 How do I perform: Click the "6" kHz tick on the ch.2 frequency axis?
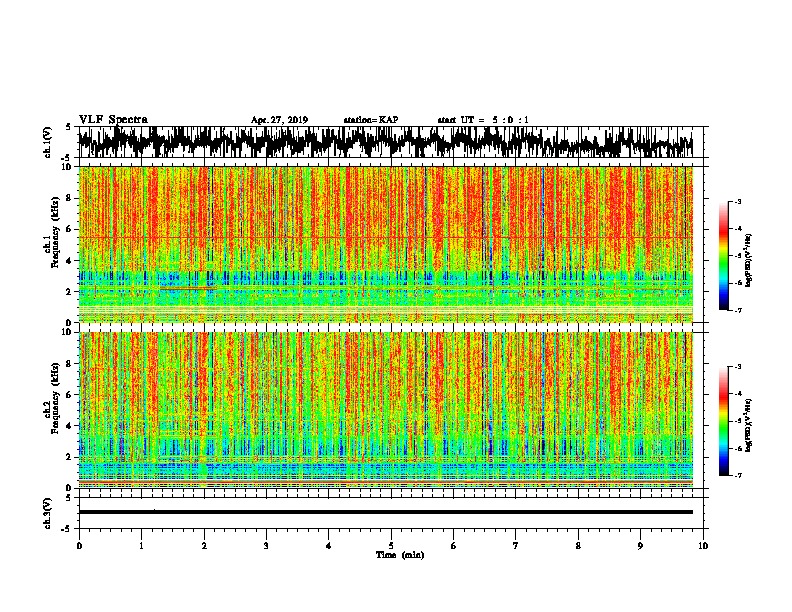[x=70, y=395]
